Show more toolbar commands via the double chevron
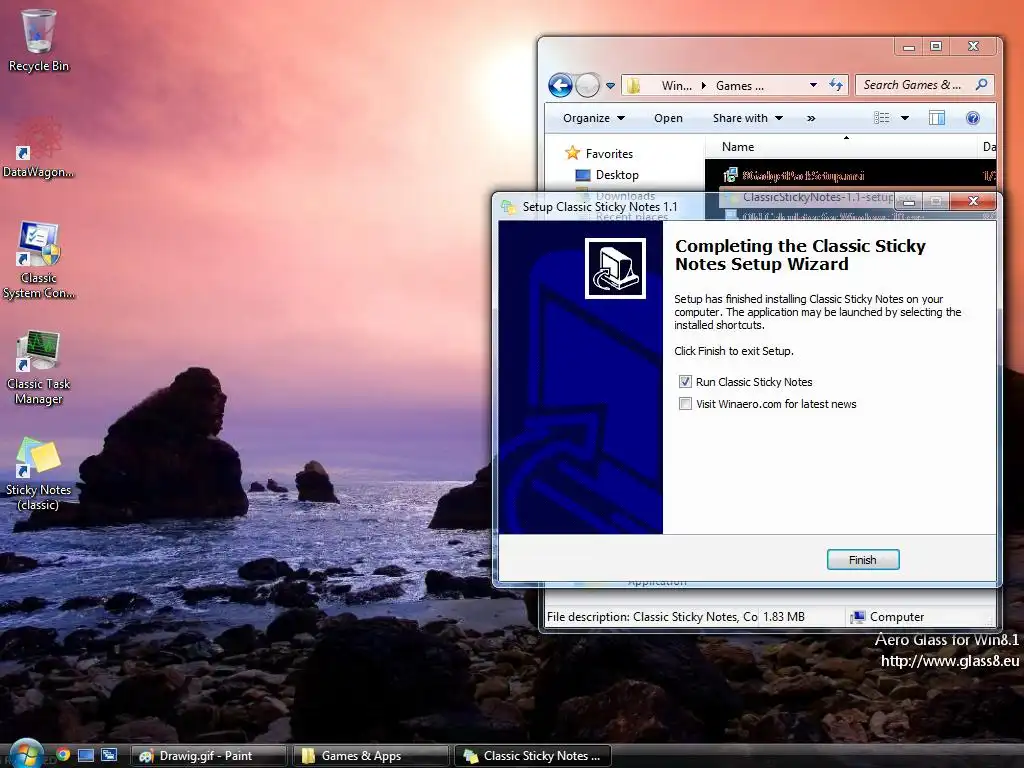 click(x=811, y=118)
